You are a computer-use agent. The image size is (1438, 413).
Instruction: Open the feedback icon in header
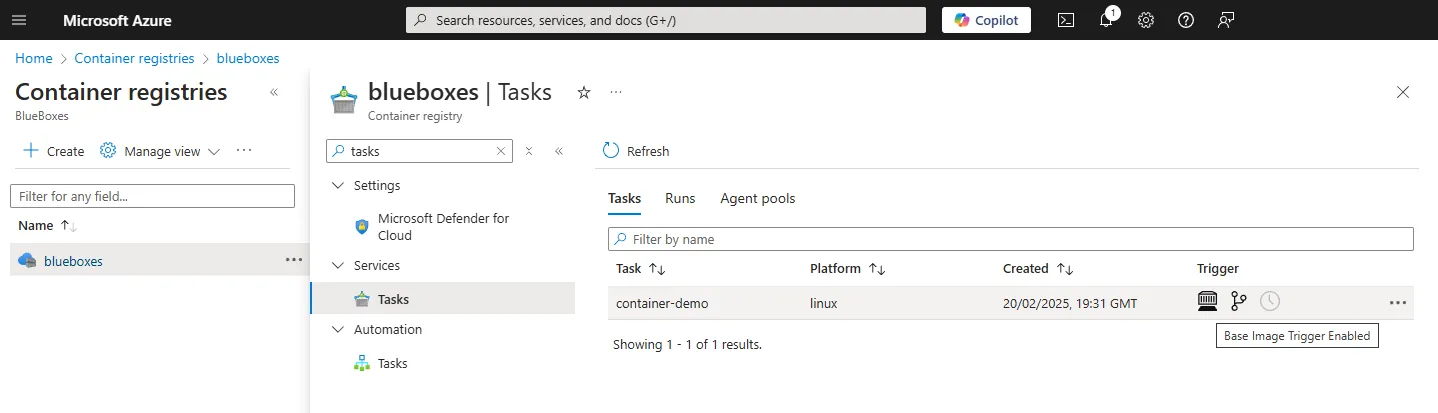click(1226, 20)
